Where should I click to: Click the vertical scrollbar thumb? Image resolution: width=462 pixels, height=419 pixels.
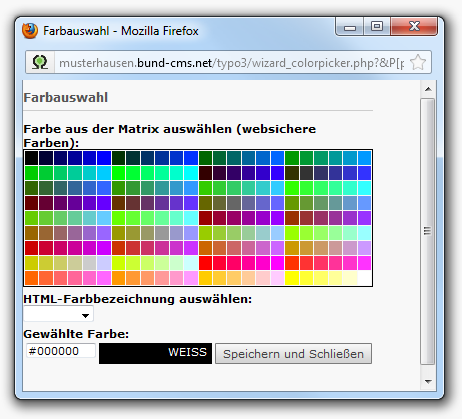pyautogui.click(x=428, y=231)
